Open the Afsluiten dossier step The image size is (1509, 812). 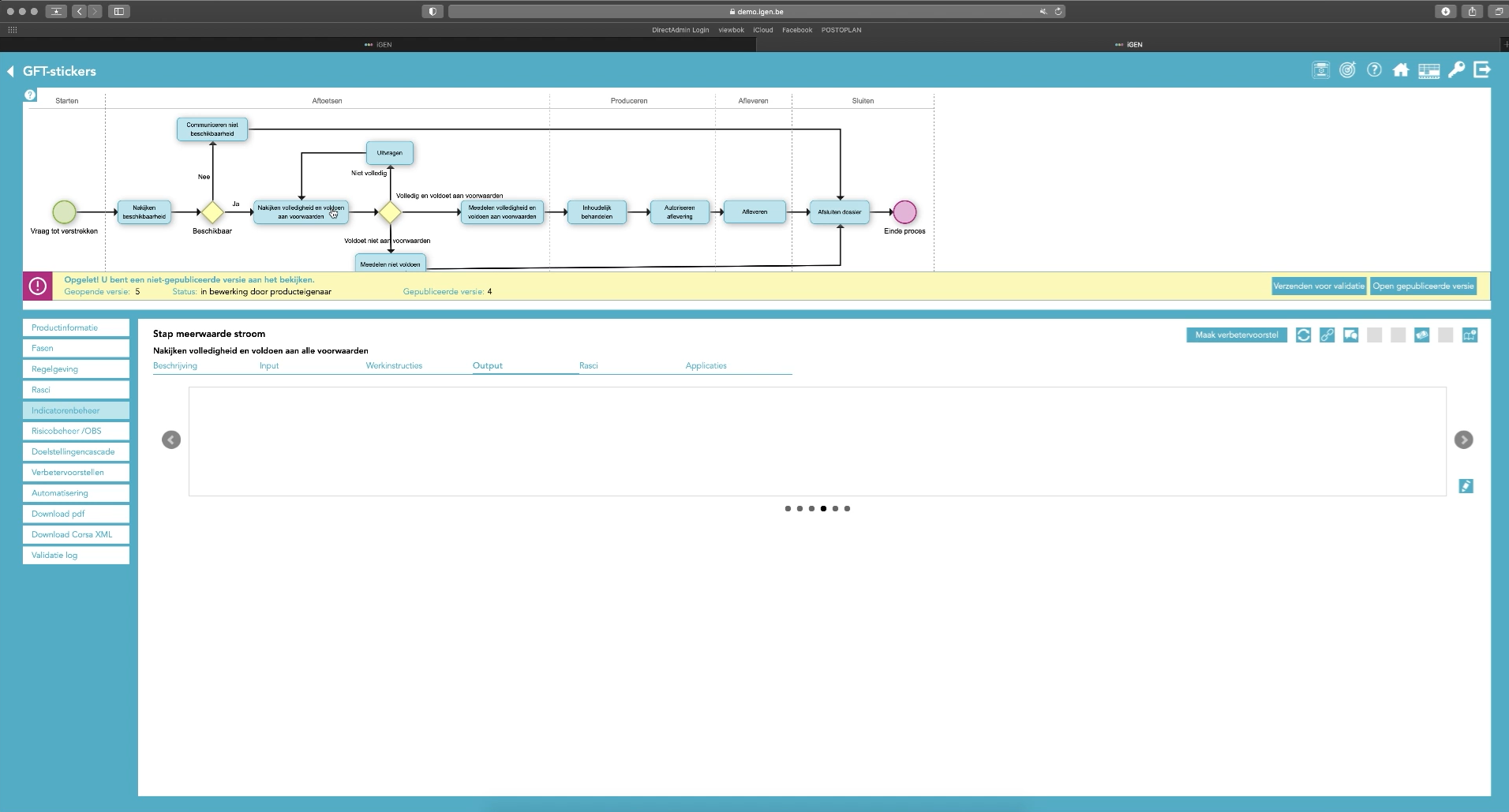840,211
